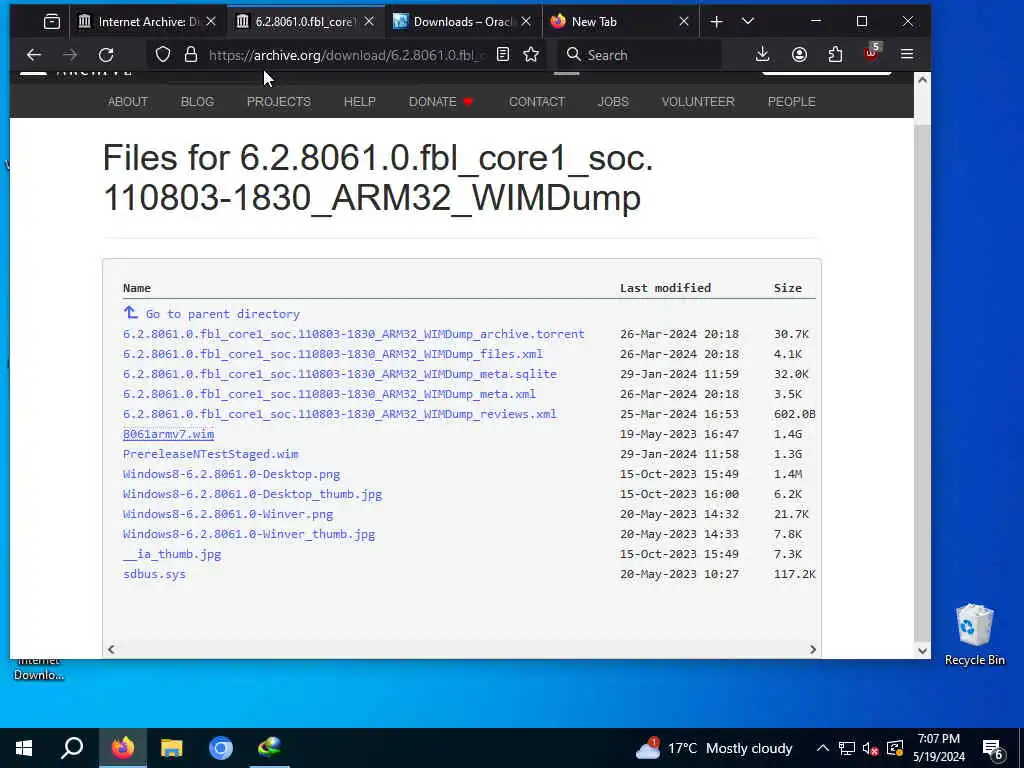This screenshot has width=1024, height=768.
Task: Open the WIMDump_meta.sqlite link
Action: (x=340, y=374)
